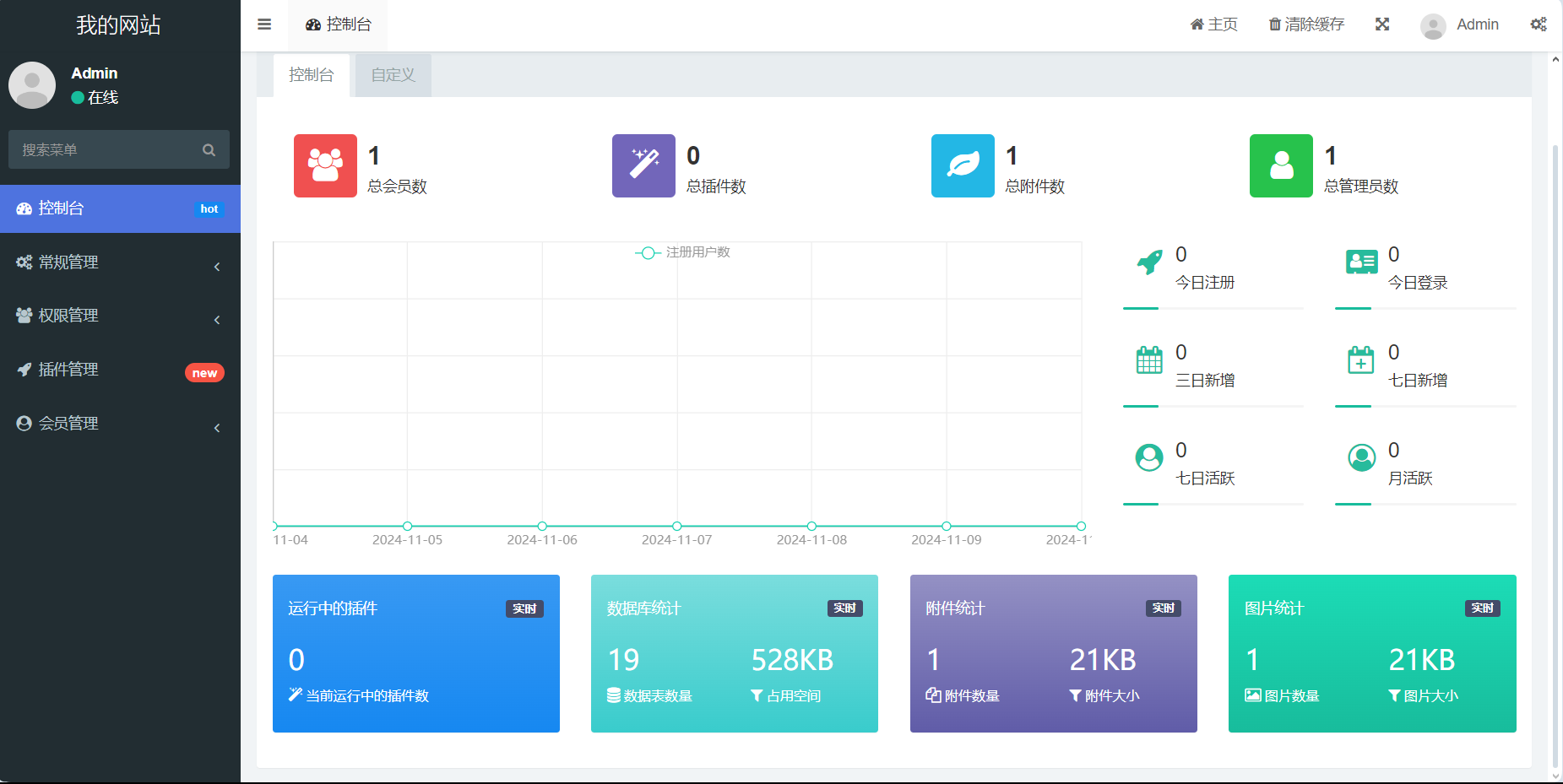
Task: Open the 控制台 page tab in top bar
Action: pyautogui.click(x=339, y=24)
